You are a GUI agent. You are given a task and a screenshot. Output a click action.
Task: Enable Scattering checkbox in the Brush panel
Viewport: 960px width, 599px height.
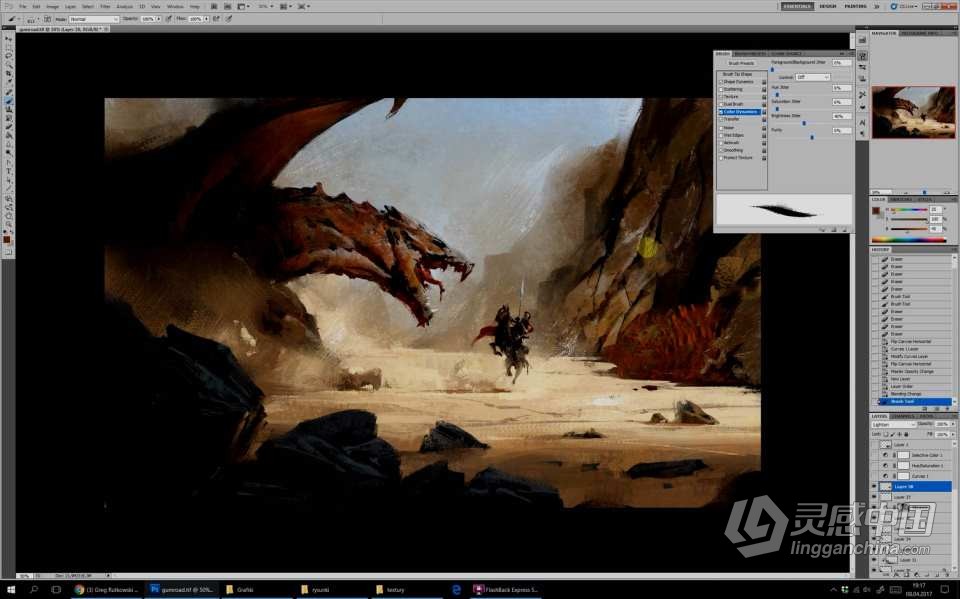click(721, 89)
